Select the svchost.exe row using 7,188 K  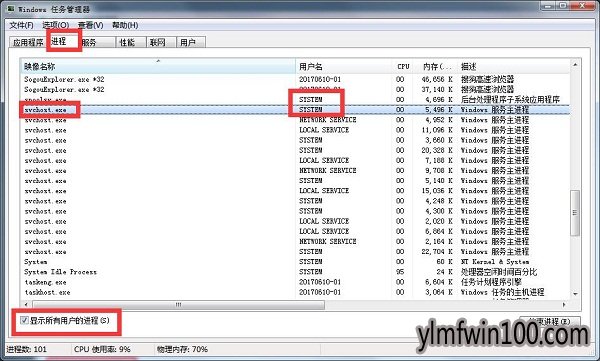click(x=295, y=160)
